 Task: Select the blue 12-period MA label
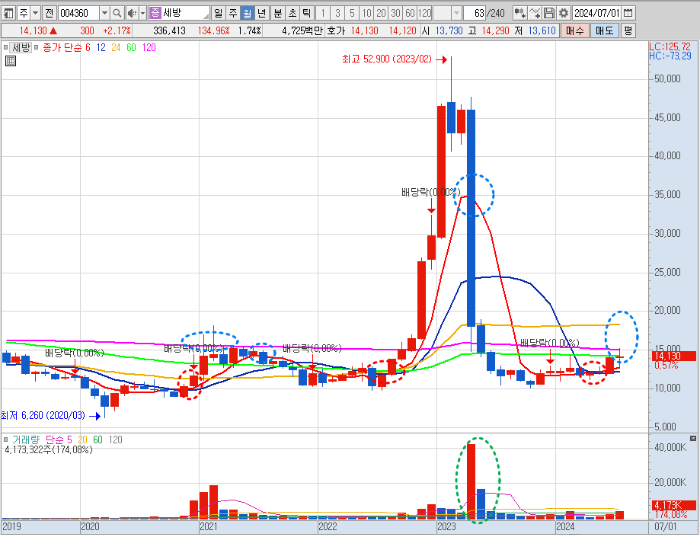(x=101, y=47)
